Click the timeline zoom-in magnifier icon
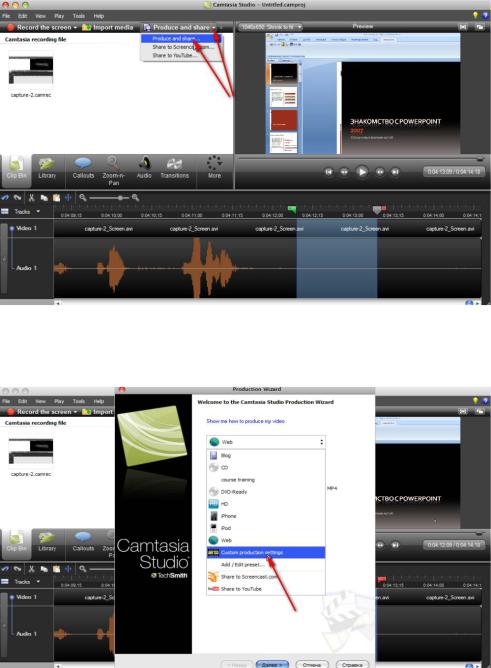The width and height of the screenshot is (491, 668). coord(135,198)
